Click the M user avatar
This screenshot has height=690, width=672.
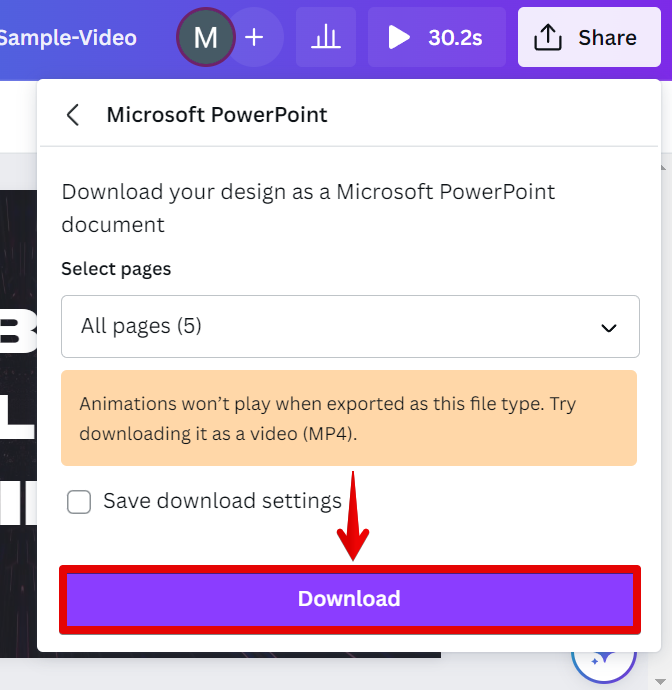click(206, 37)
